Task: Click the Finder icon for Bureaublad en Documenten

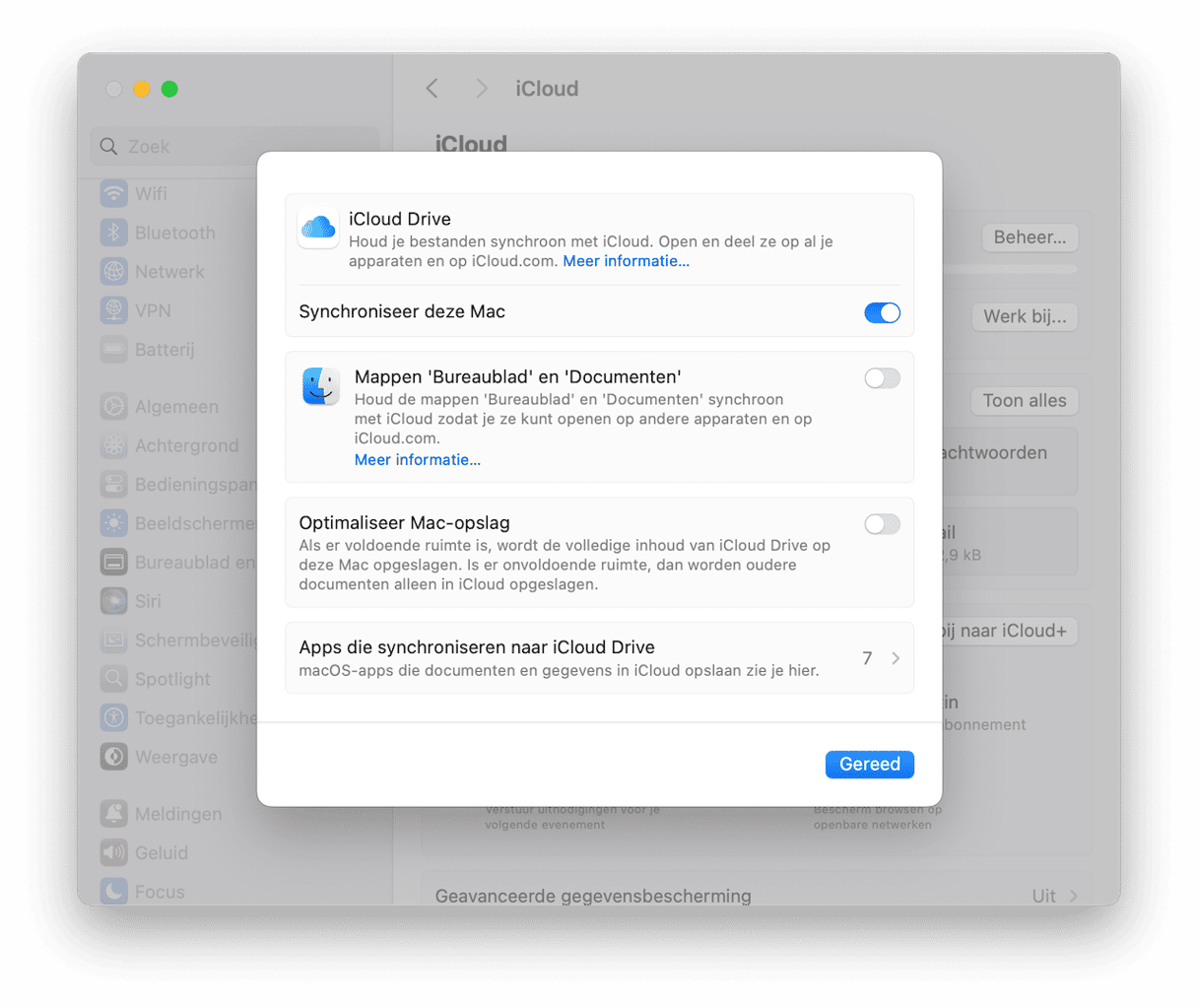Action: pos(320,386)
